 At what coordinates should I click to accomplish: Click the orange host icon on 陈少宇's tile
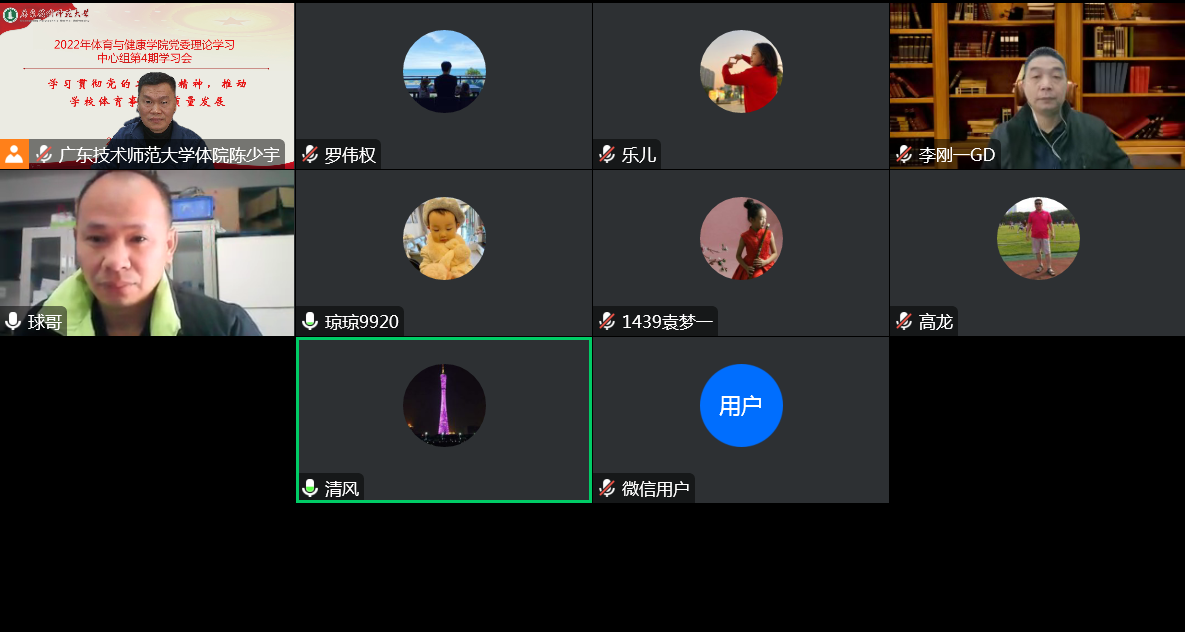[14, 155]
